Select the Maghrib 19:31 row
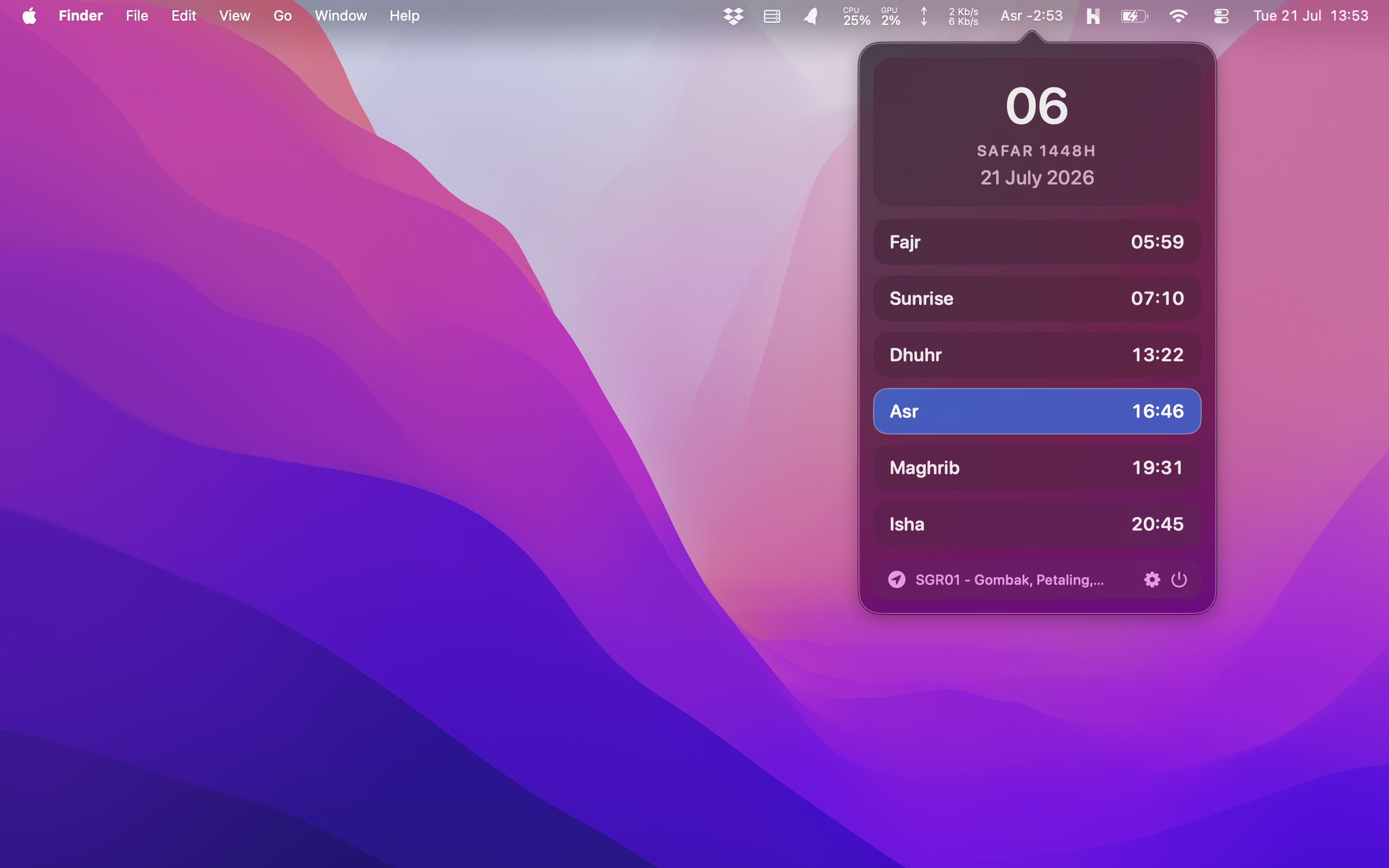 tap(1036, 467)
